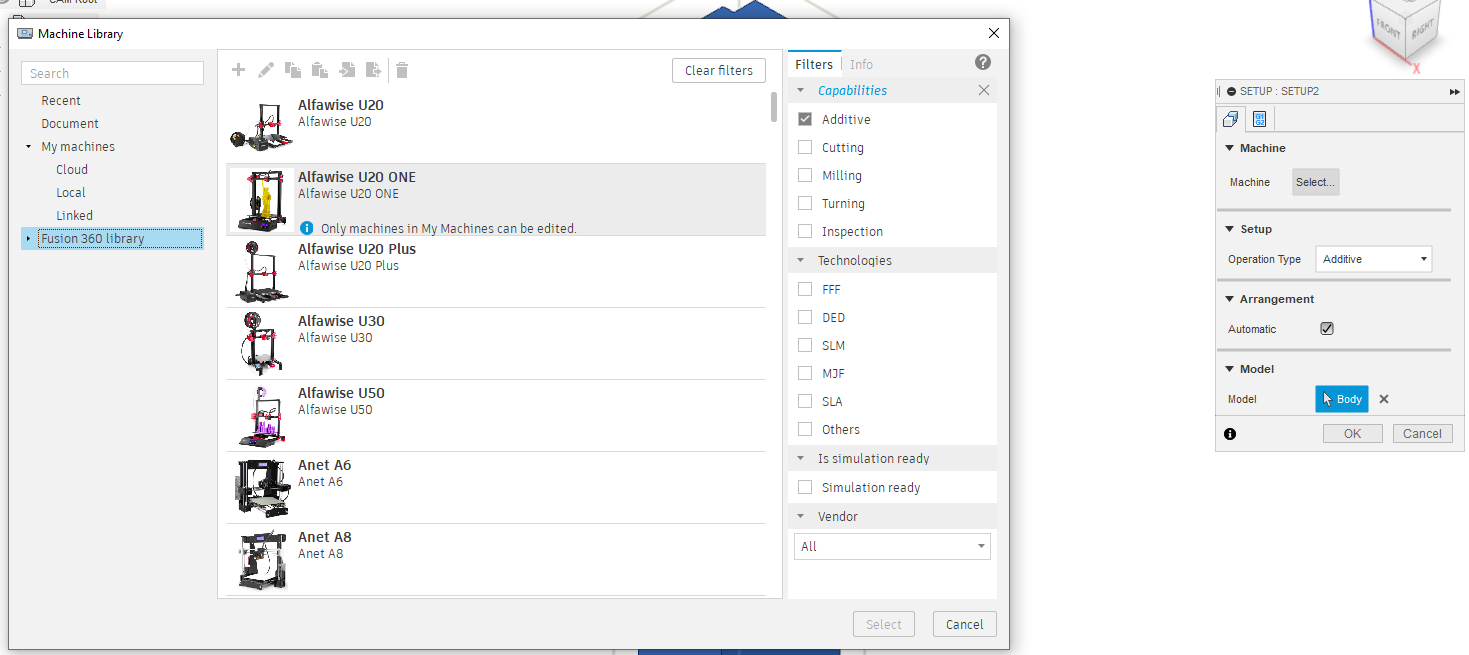The width and height of the screenshot is (1469, 655).
Task: Toggle the Automatic arrangement checkbox
Action: [x=1327, y=328]
